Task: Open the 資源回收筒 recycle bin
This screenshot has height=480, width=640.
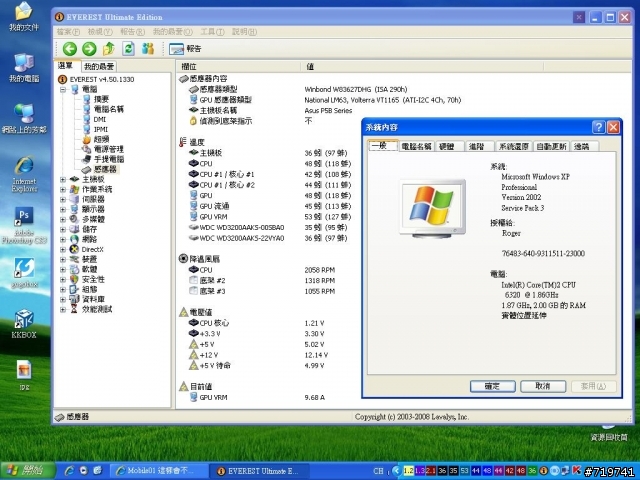Action: tap(609, 433)
